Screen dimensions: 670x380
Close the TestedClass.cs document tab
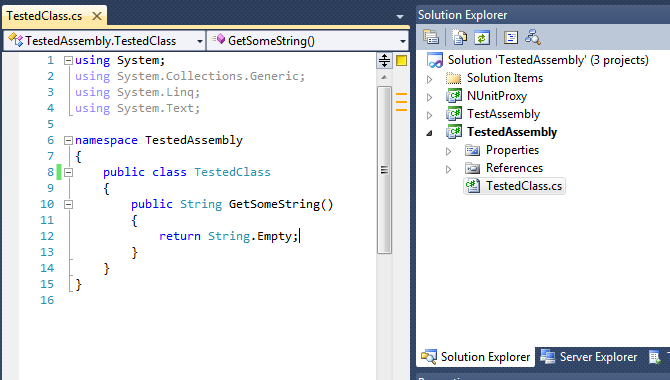97,16
